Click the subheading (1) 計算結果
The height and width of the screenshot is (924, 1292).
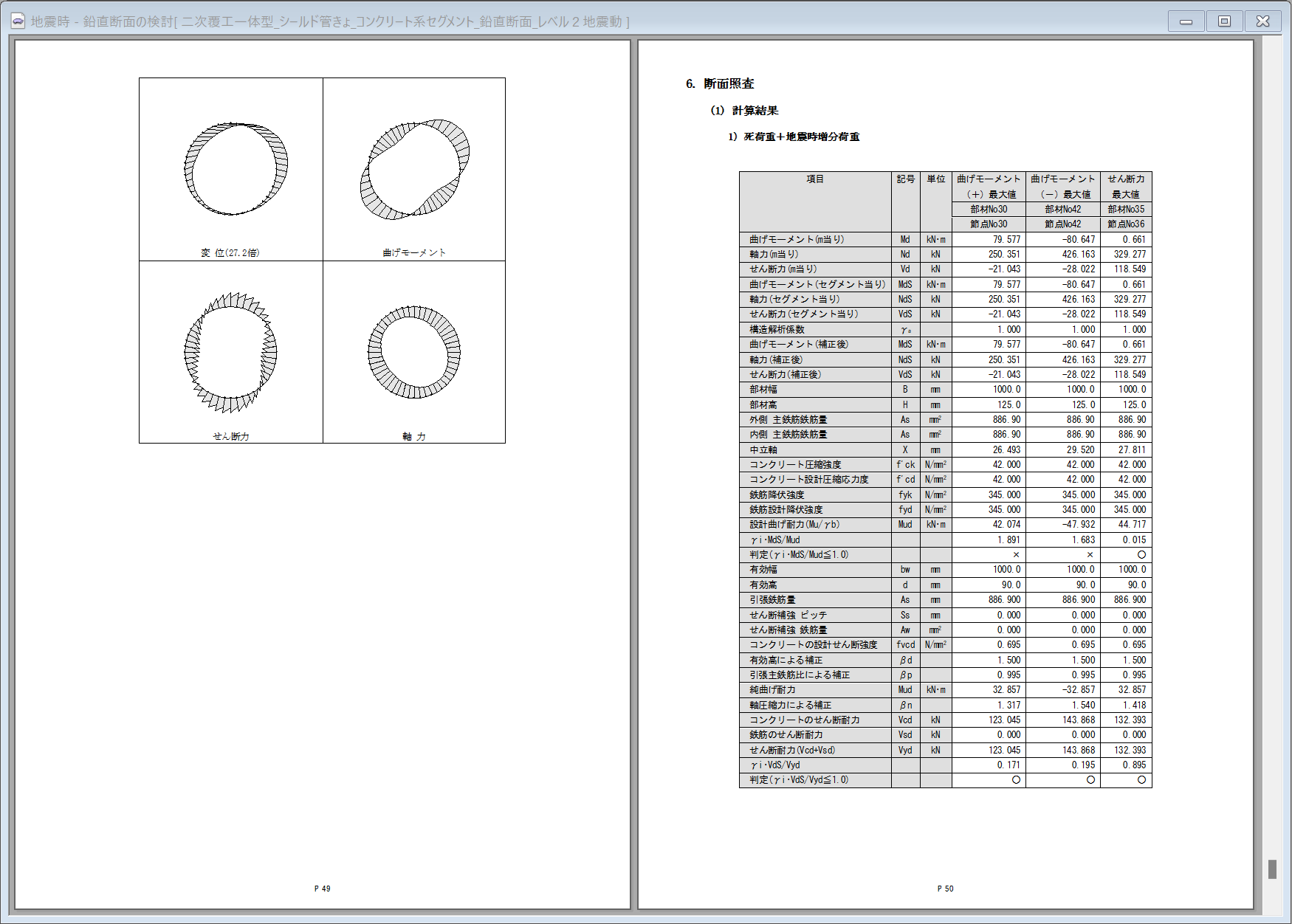tap(744, 111)
